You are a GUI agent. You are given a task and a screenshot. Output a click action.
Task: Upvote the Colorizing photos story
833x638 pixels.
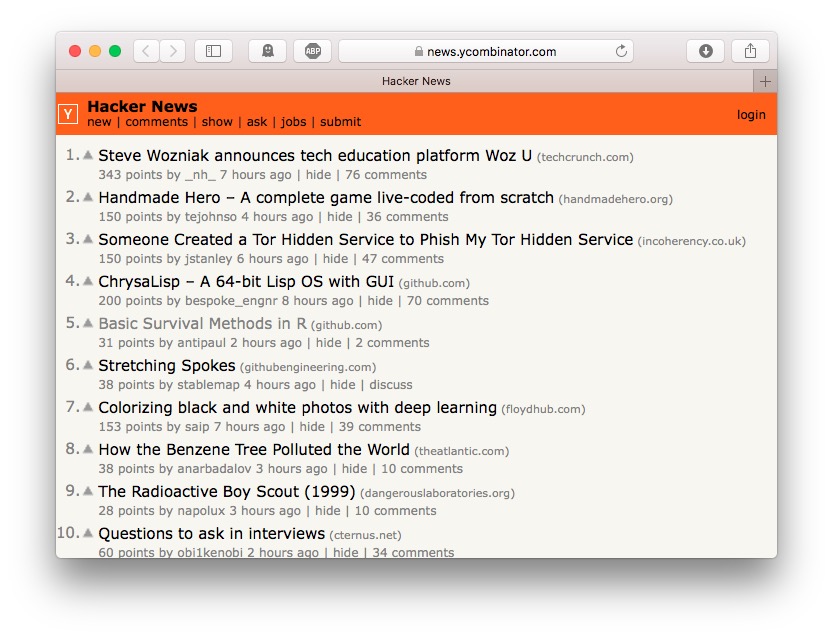pos(88,407)
